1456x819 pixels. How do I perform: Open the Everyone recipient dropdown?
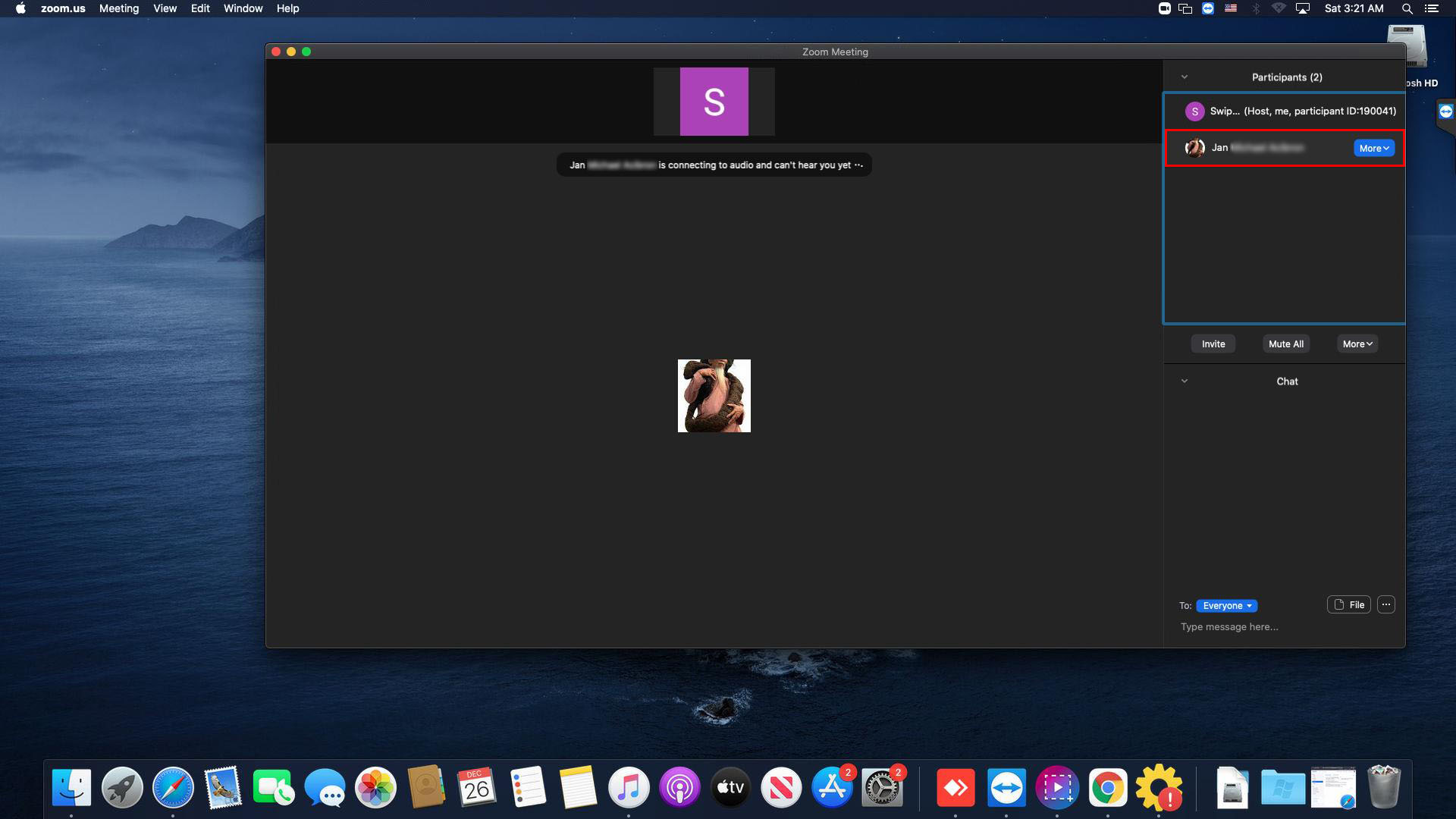[1226, 605]
